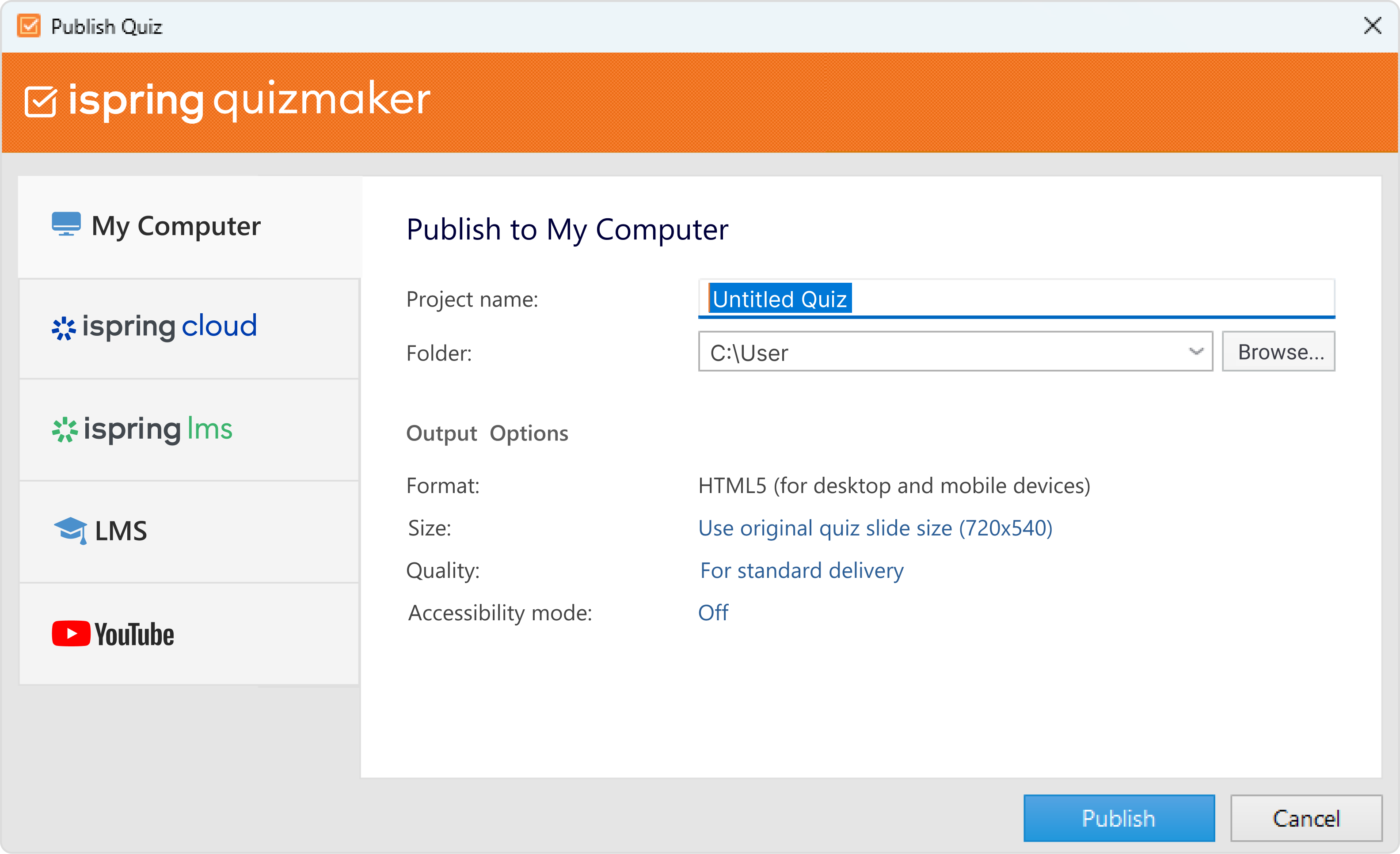Click the Cancel button

click(1306, 818)
